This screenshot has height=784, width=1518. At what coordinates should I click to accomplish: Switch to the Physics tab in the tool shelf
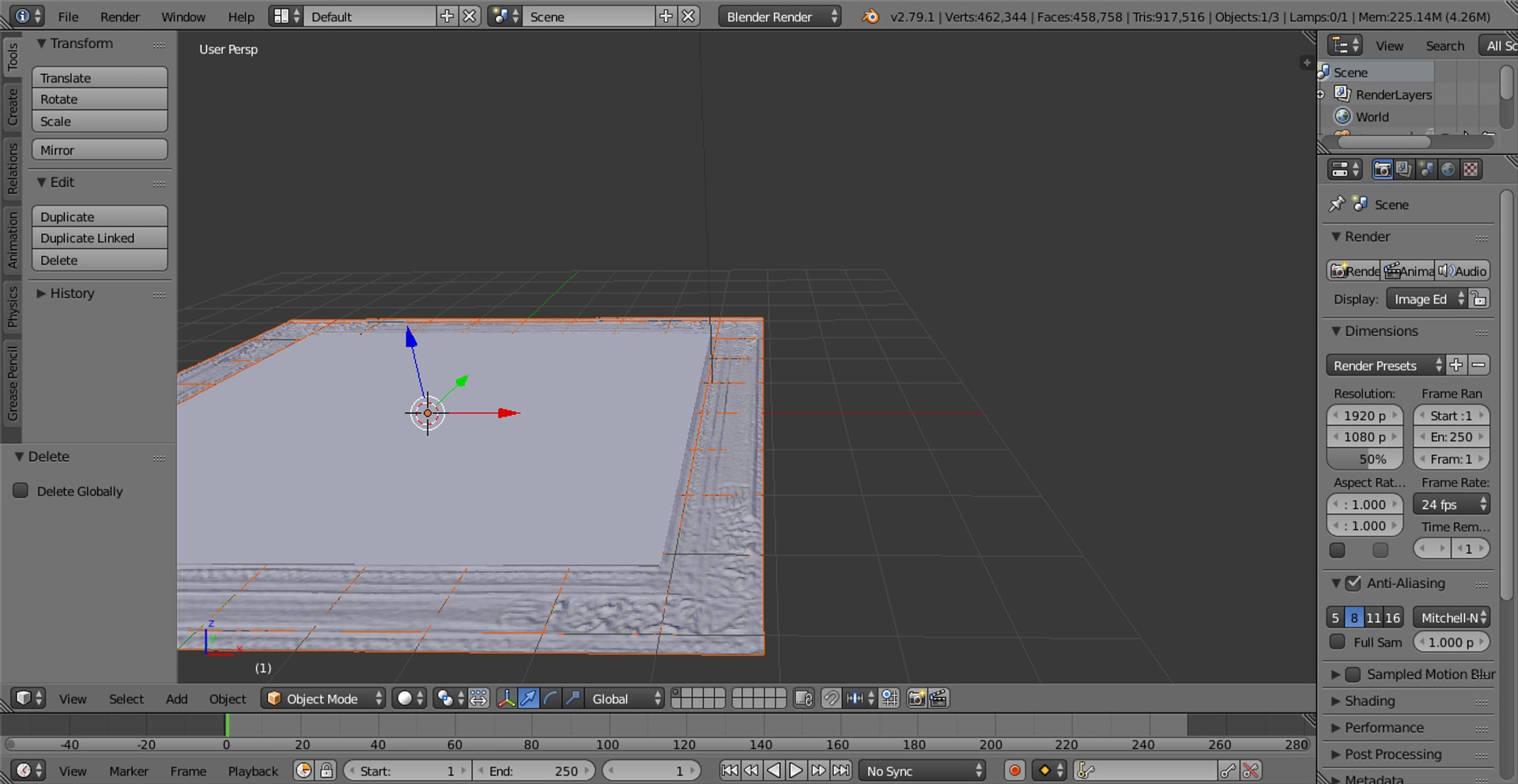pyautogui.click(x=12, y=307)
